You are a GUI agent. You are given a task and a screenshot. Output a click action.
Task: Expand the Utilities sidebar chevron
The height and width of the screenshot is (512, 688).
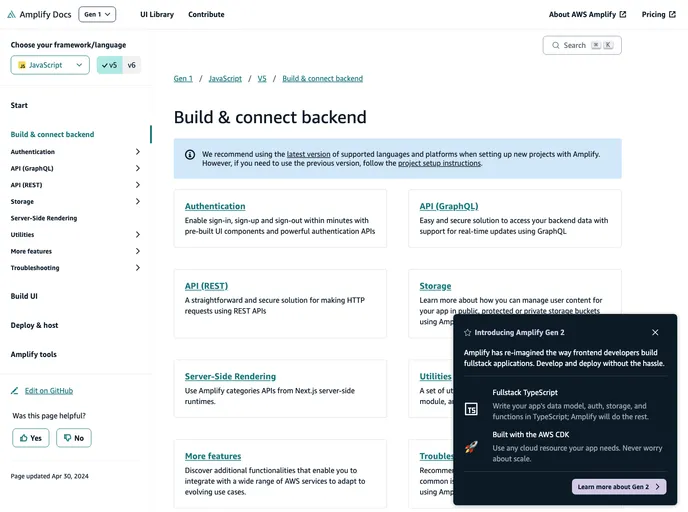click(138, 235)
